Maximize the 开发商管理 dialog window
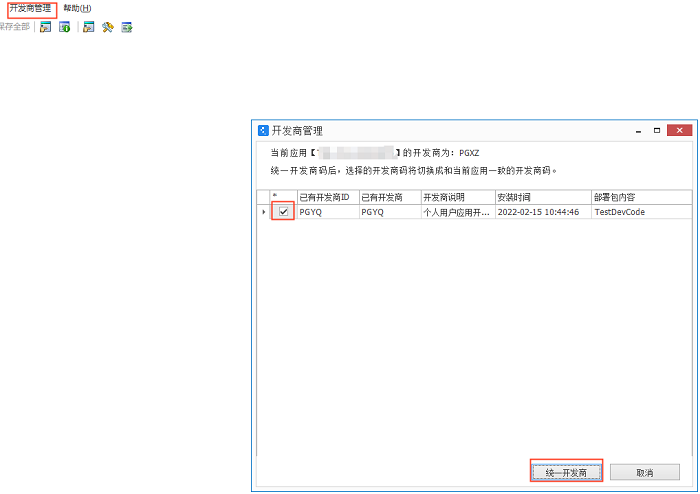Image resolution: width=700 pixels, height=494 pixels. pyautogui.click(x=656, y=131)
